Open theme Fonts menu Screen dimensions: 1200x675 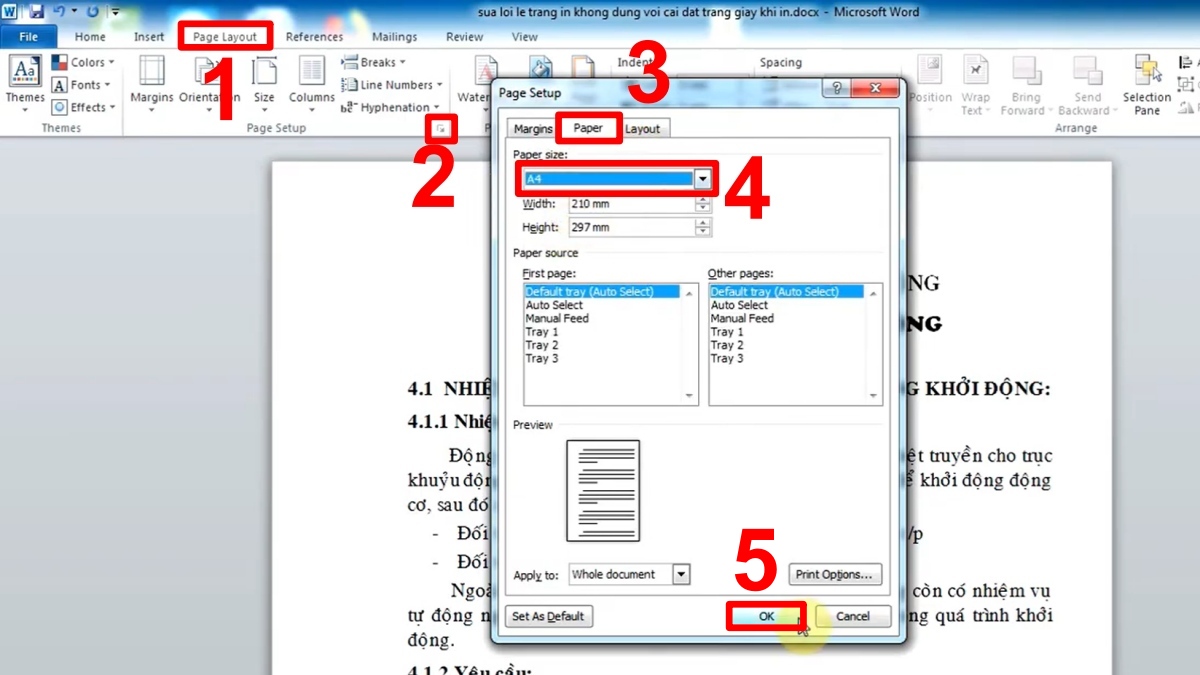[x=83, y=85]
